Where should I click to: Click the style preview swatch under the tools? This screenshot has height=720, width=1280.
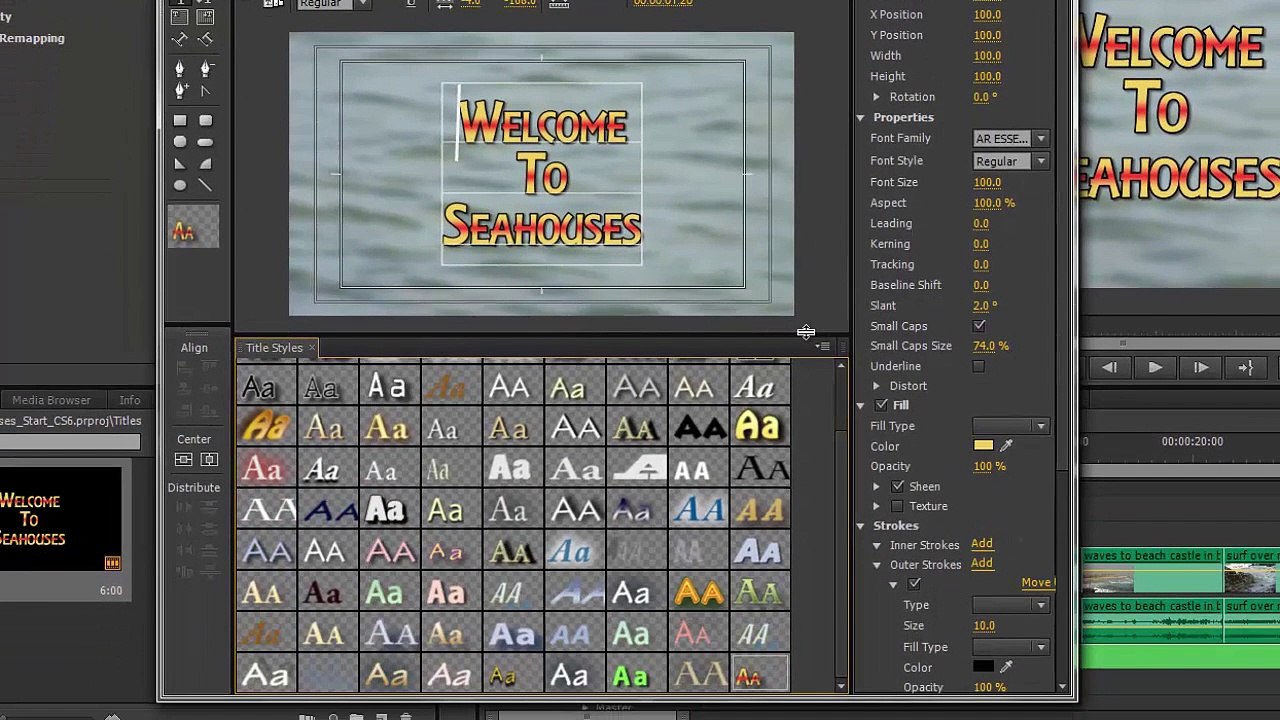(193, 229)
